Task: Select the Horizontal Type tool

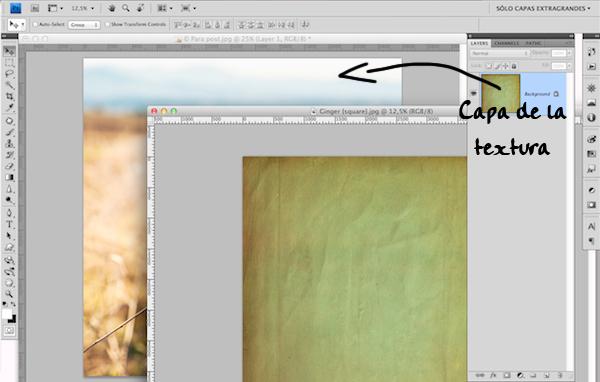Action: pos(9,225)
